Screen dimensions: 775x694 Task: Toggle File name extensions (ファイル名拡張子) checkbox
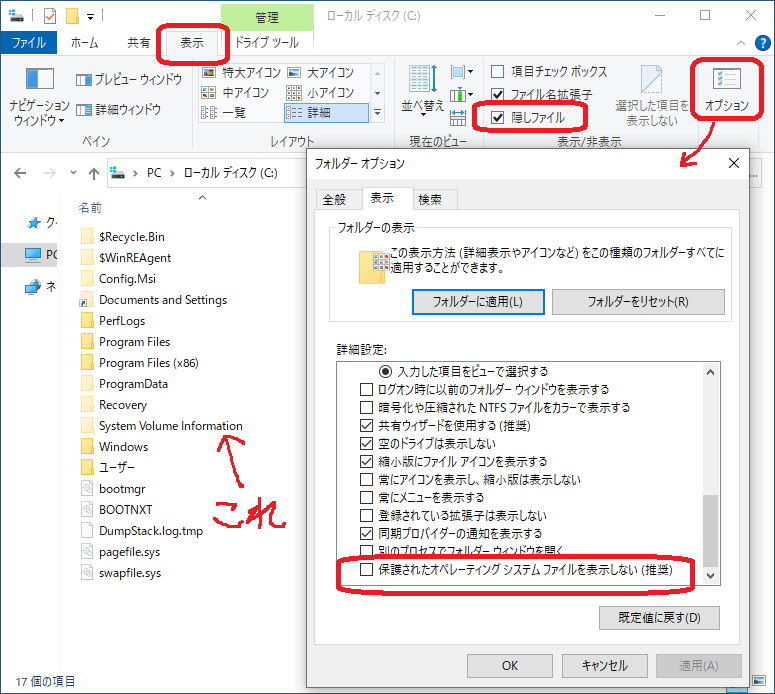[x=497, y=94]
